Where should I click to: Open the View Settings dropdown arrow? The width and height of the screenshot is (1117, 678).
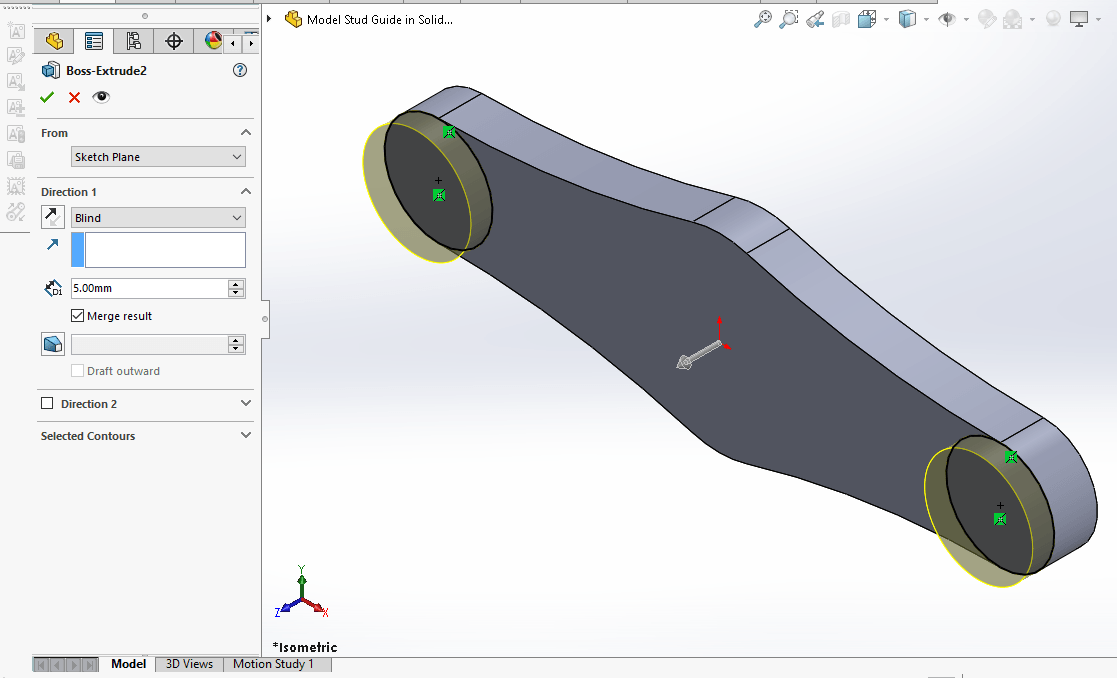coord(1098,20)
